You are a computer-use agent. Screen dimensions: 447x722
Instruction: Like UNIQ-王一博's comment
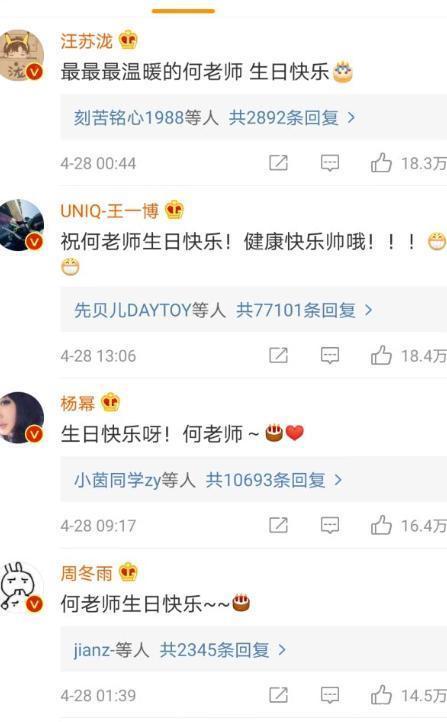tap(381, 355)
